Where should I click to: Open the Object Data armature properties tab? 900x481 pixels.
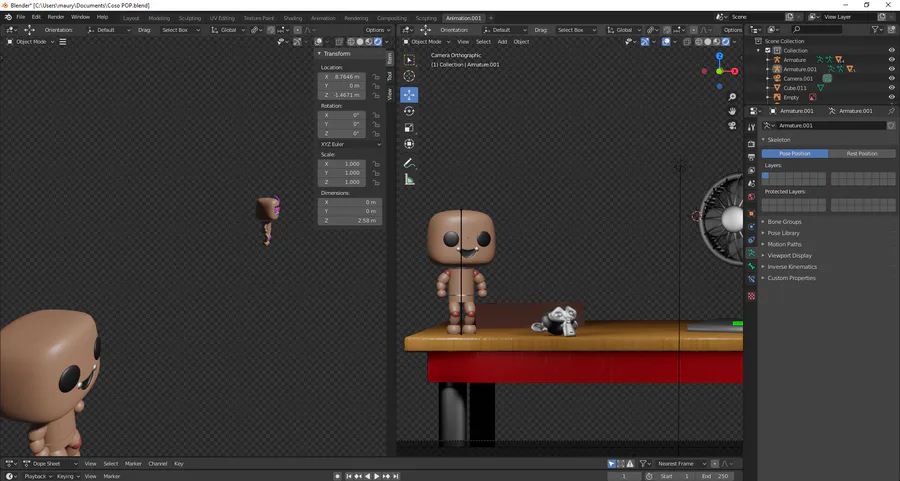[x=751, y=253]
